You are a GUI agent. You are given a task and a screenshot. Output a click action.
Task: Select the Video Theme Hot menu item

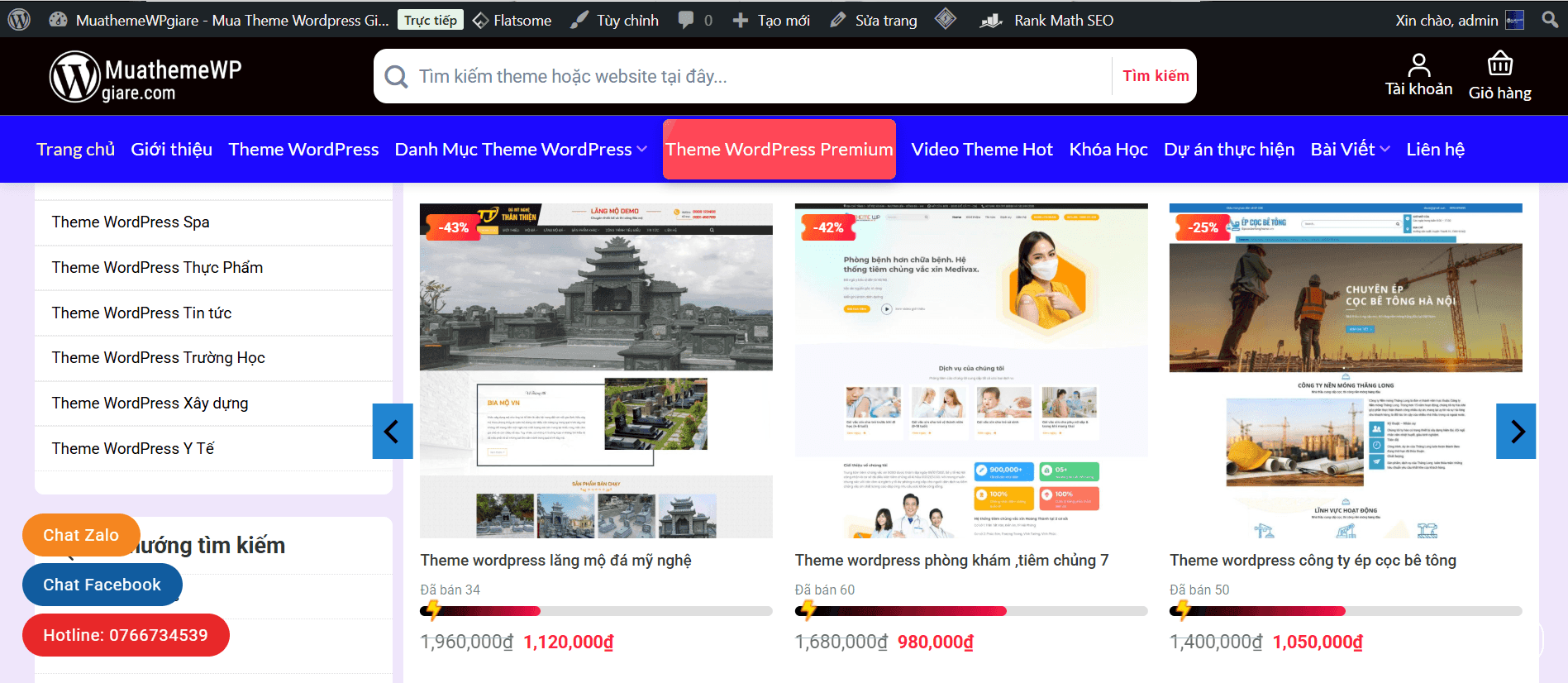pyautogui.click(x=981, y=150)
